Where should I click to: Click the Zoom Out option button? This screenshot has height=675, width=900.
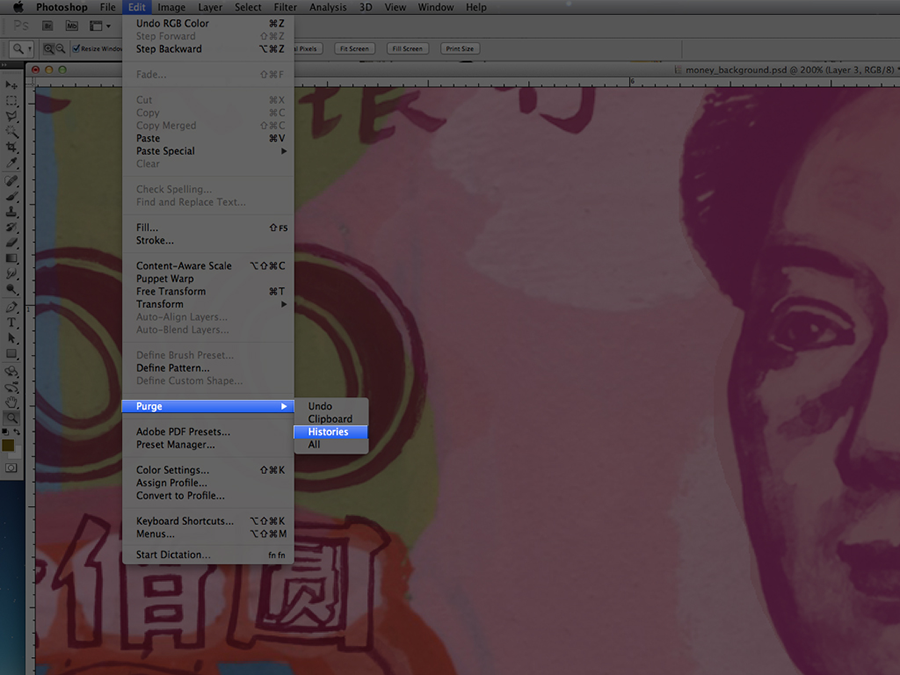pos(60,49)
